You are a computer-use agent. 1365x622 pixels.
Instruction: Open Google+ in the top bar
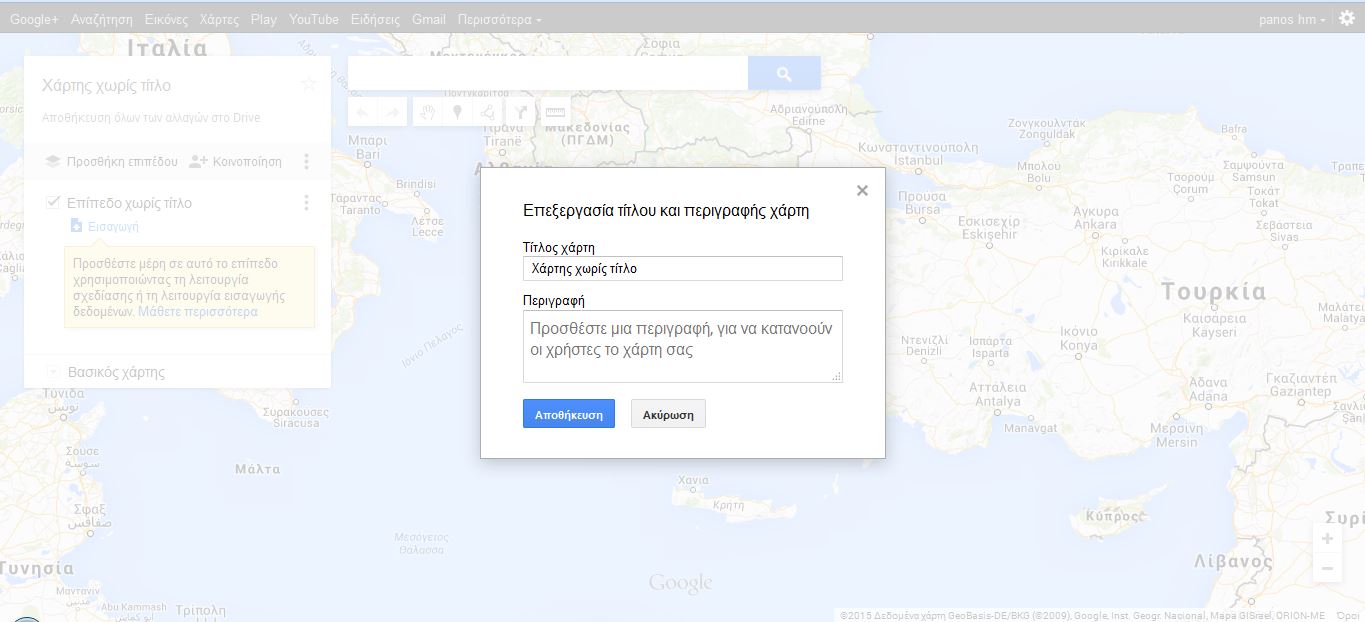(x=34, y=19)
